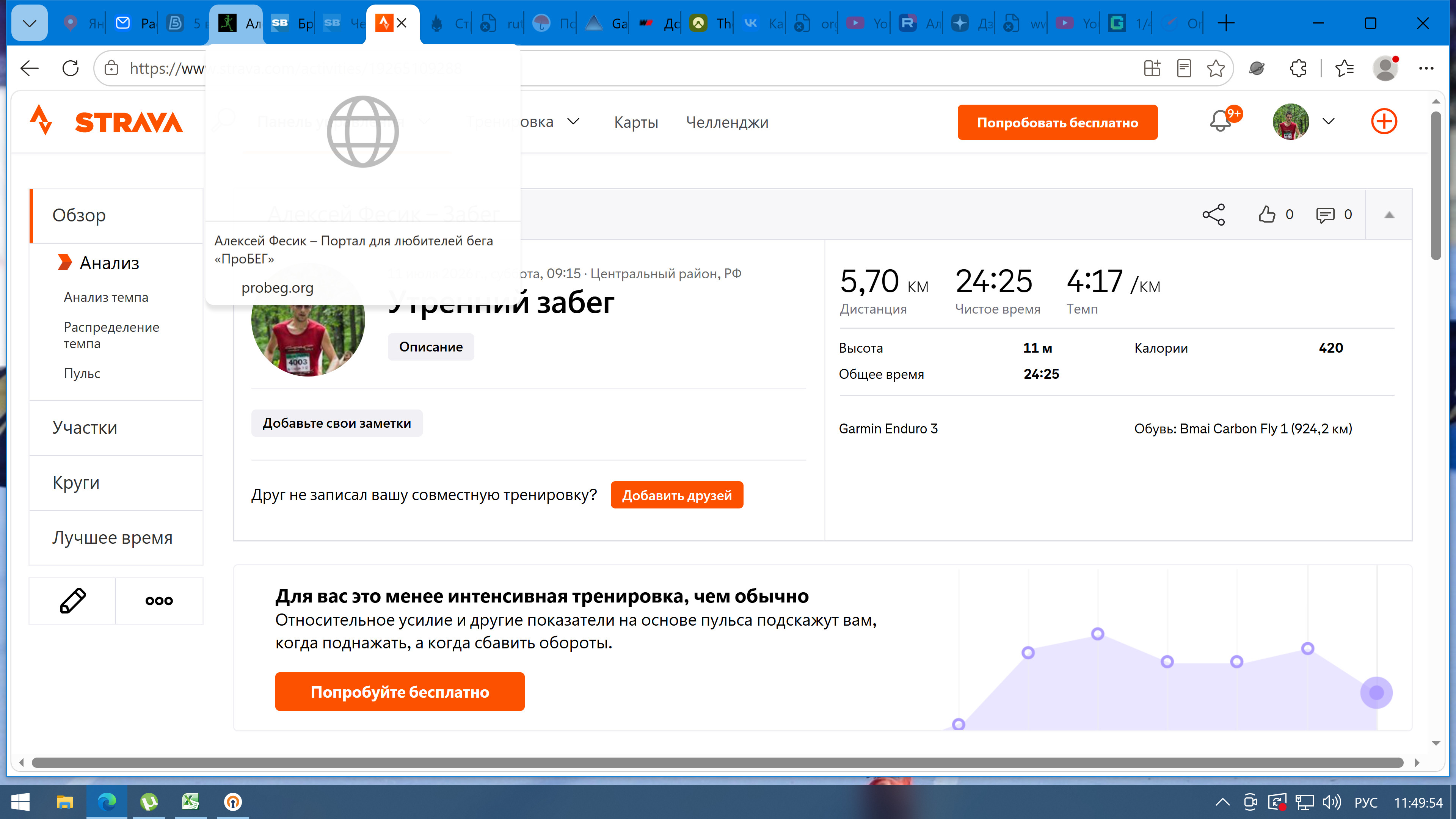Open Распределение темпа section

tap(111, 335)
